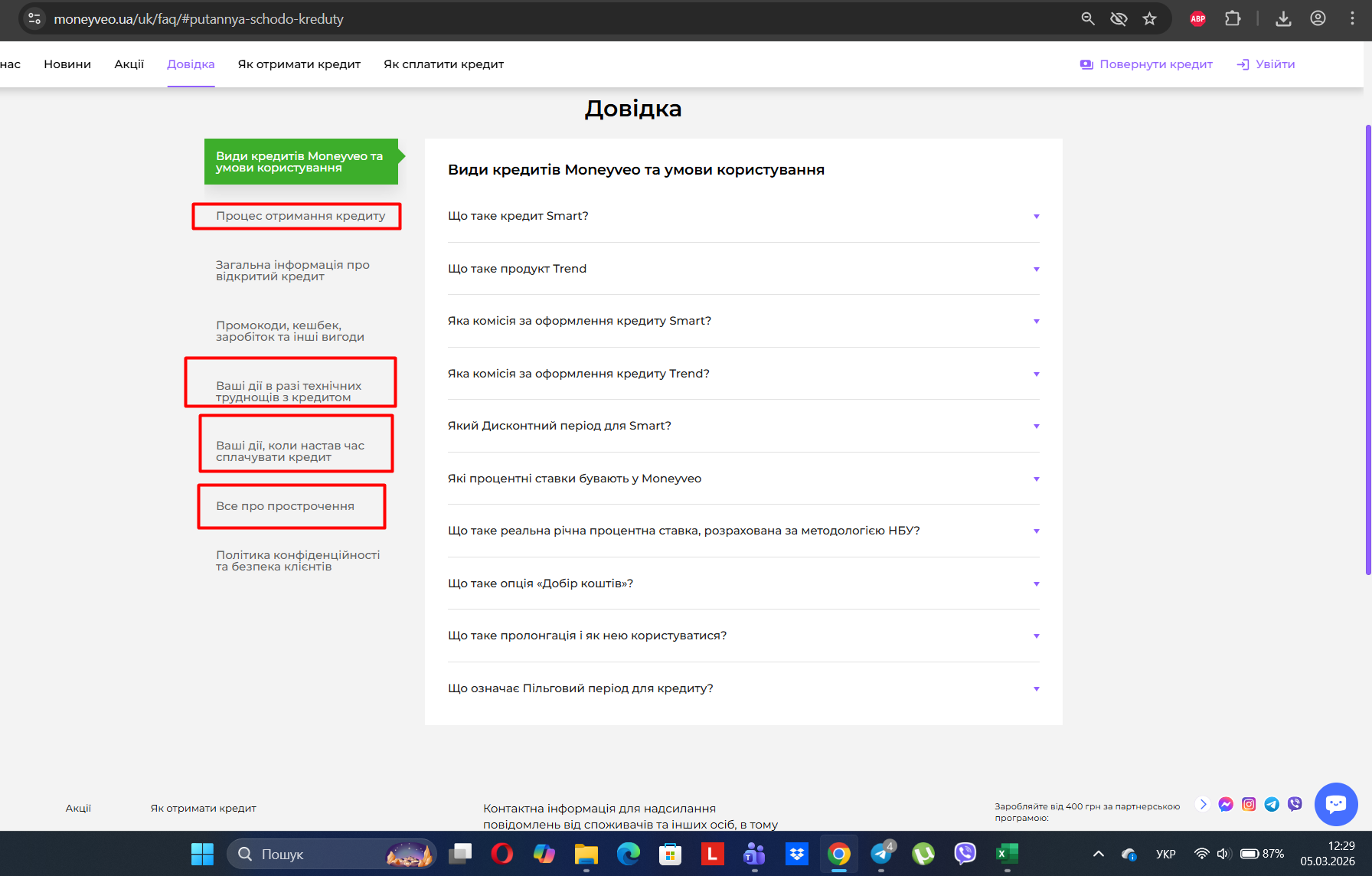Image resolution: width=1372 pixels, height=876 pixels.
Task: Expand 'Яка комісія за оформлення кредиту Trend?'
Action: coord(743,374)
